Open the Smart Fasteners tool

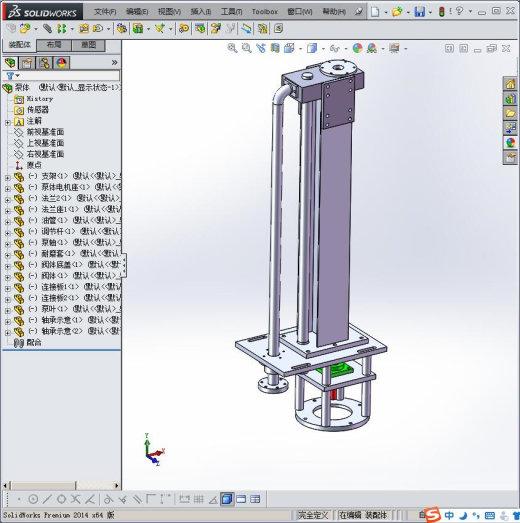(83, 29)
